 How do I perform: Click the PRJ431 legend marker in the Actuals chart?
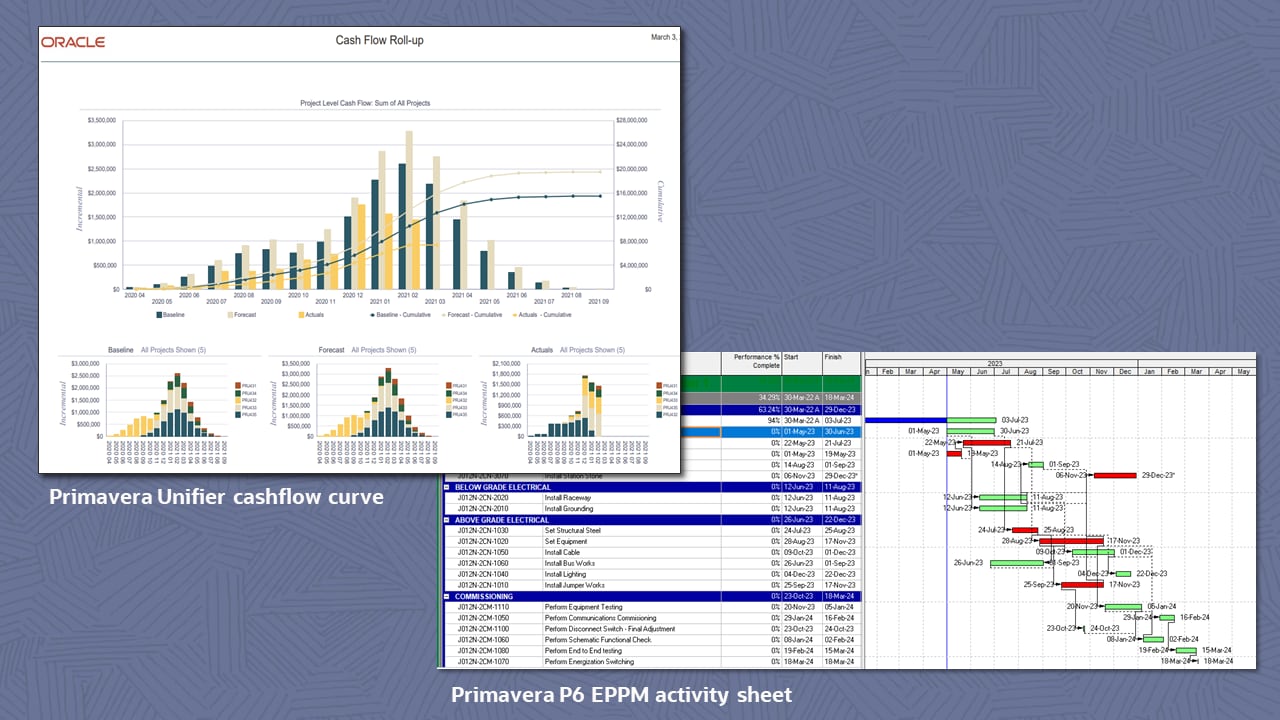pos(657,384)
